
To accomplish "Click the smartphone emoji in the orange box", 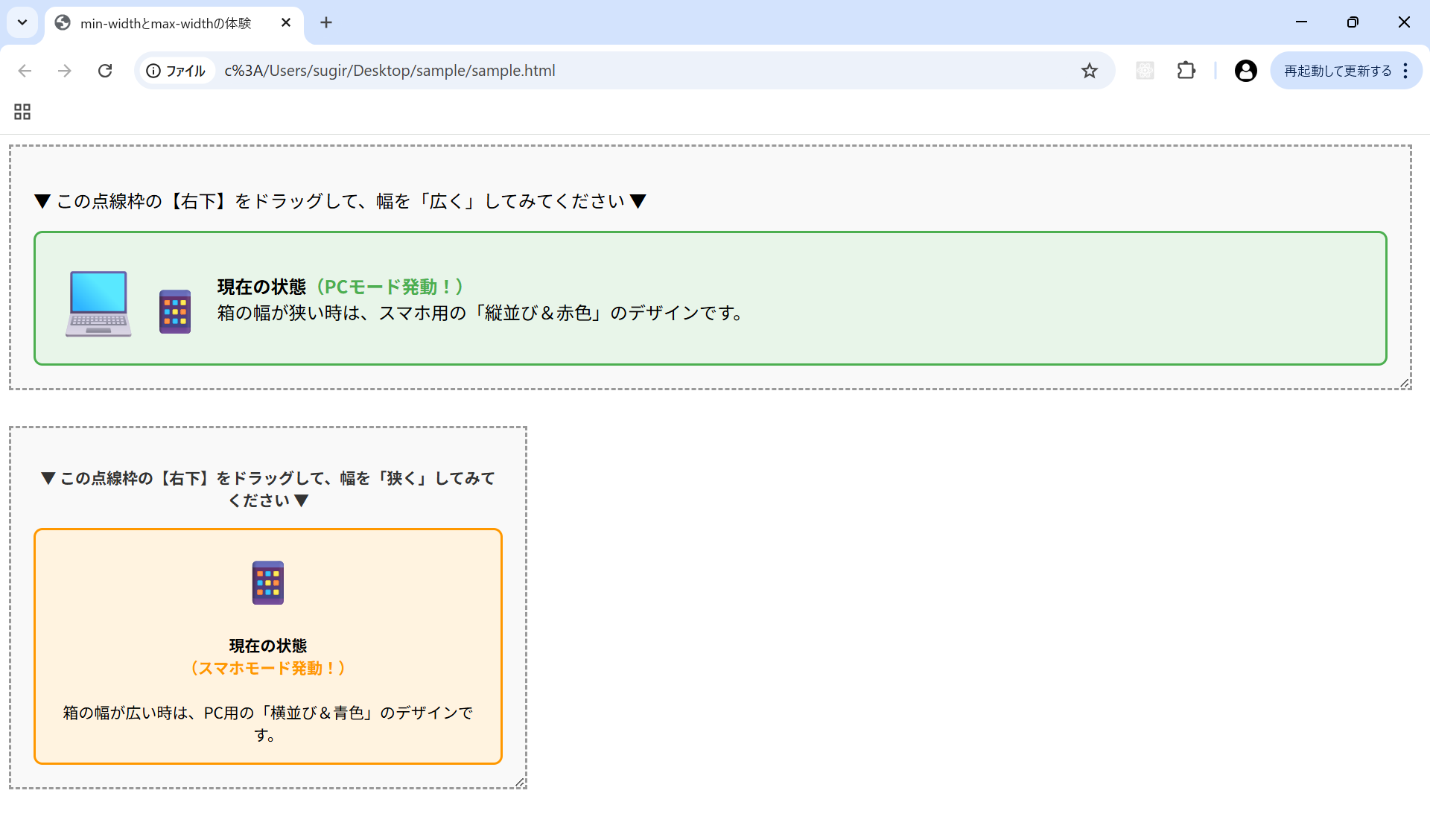I will point(267,582).
